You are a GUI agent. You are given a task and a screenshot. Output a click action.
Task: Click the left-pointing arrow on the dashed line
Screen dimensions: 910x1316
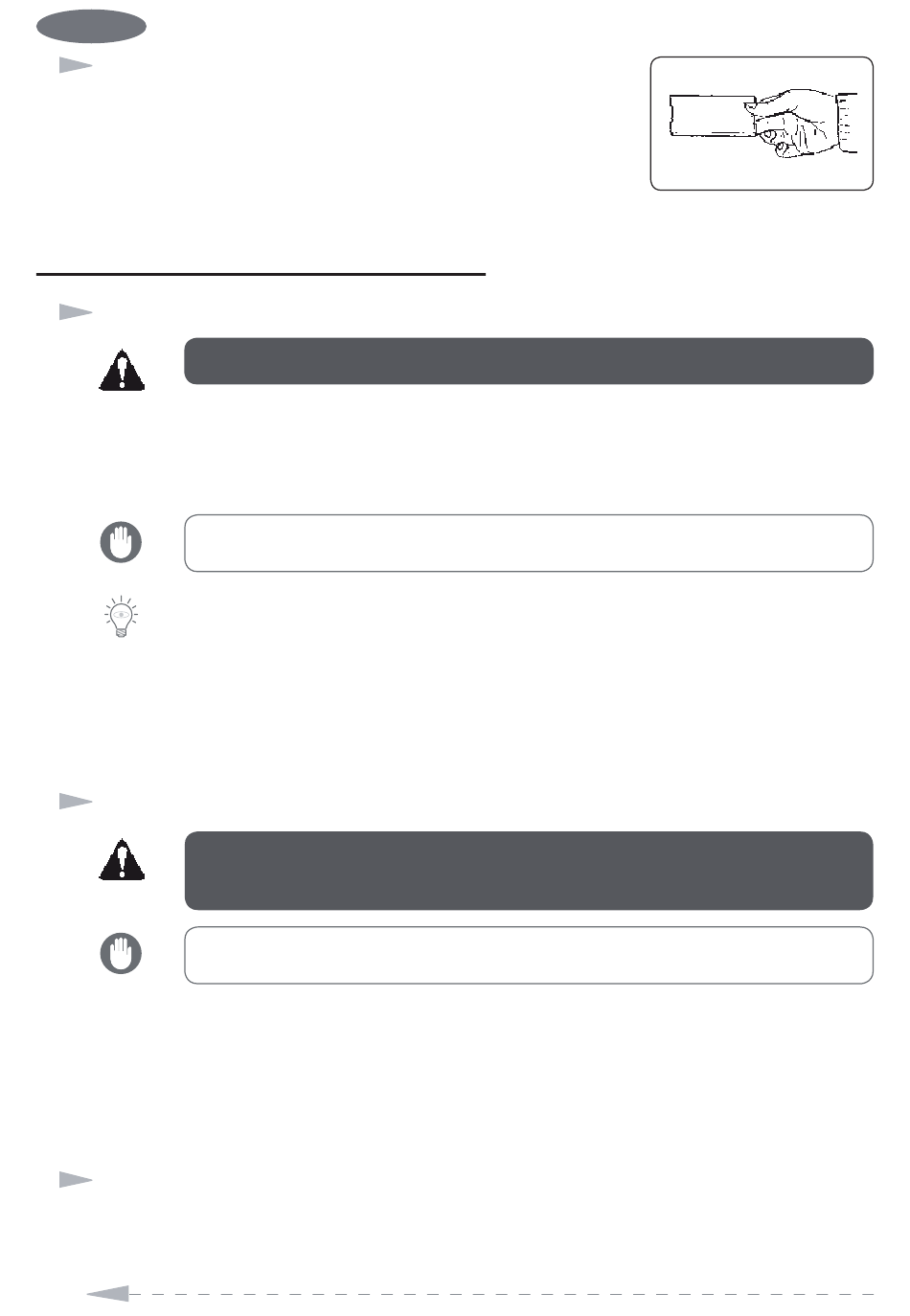(x=107, y=1294)
